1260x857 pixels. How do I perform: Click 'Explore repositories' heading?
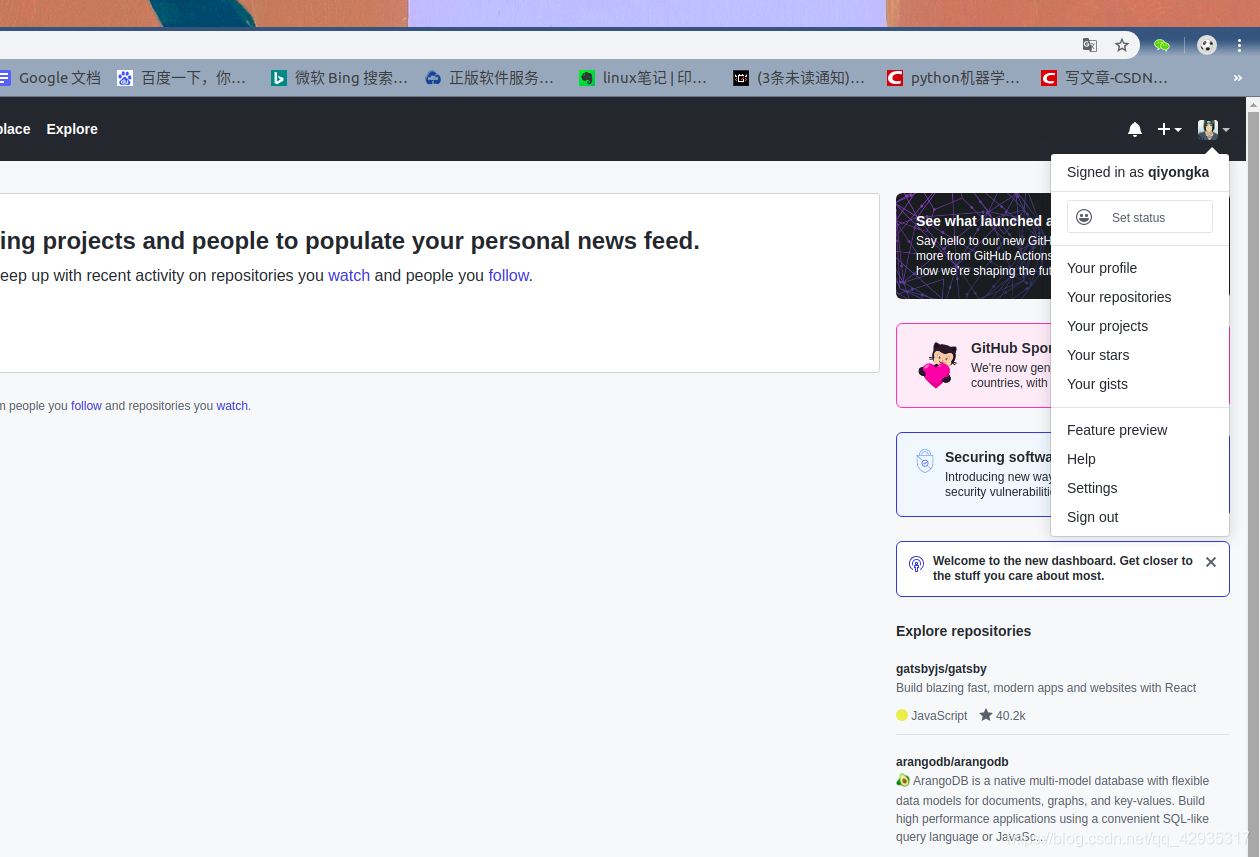click(963, 631)
